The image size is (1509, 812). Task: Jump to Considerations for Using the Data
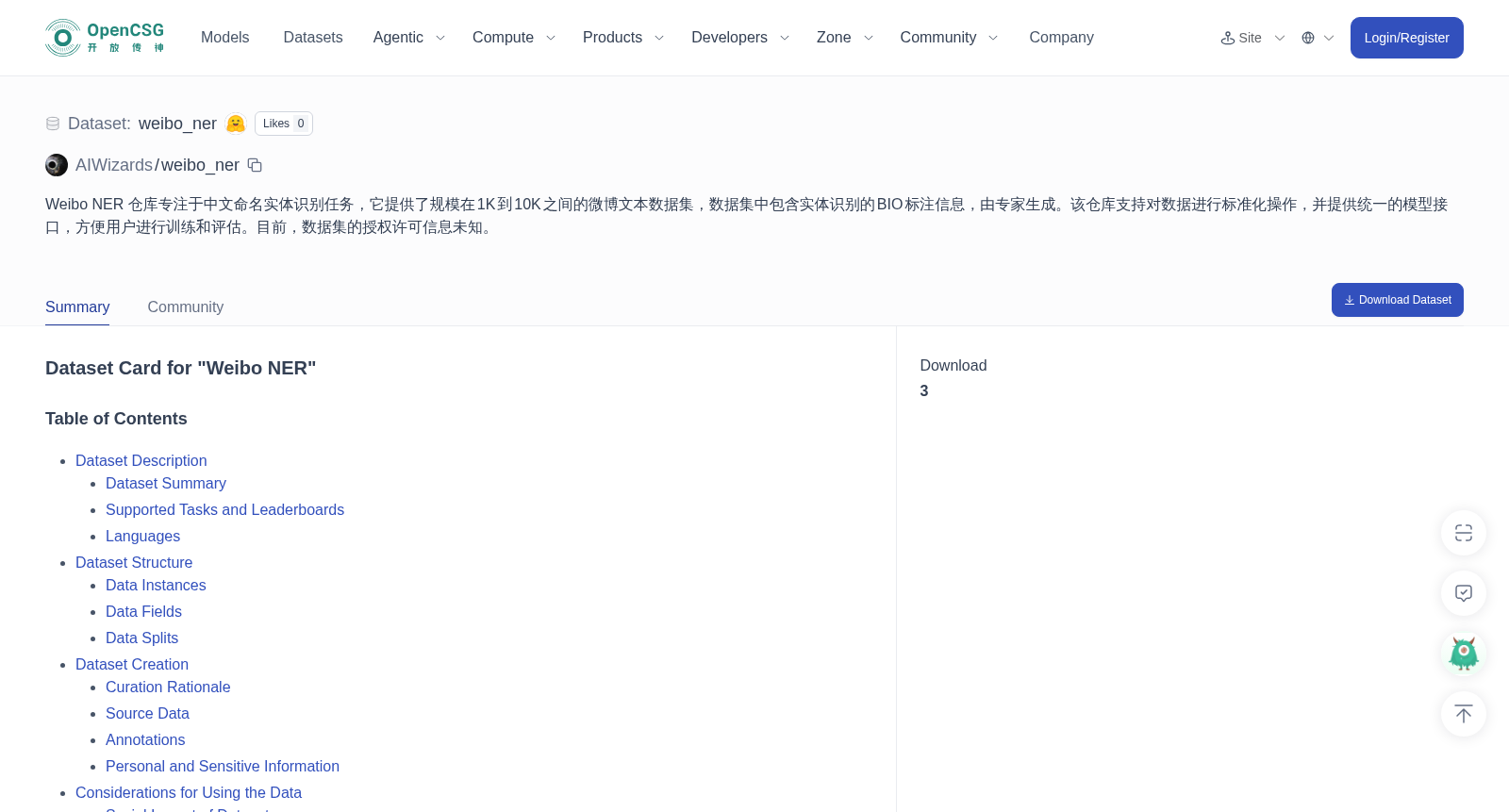pyautogui.click(x=189, y=792)
